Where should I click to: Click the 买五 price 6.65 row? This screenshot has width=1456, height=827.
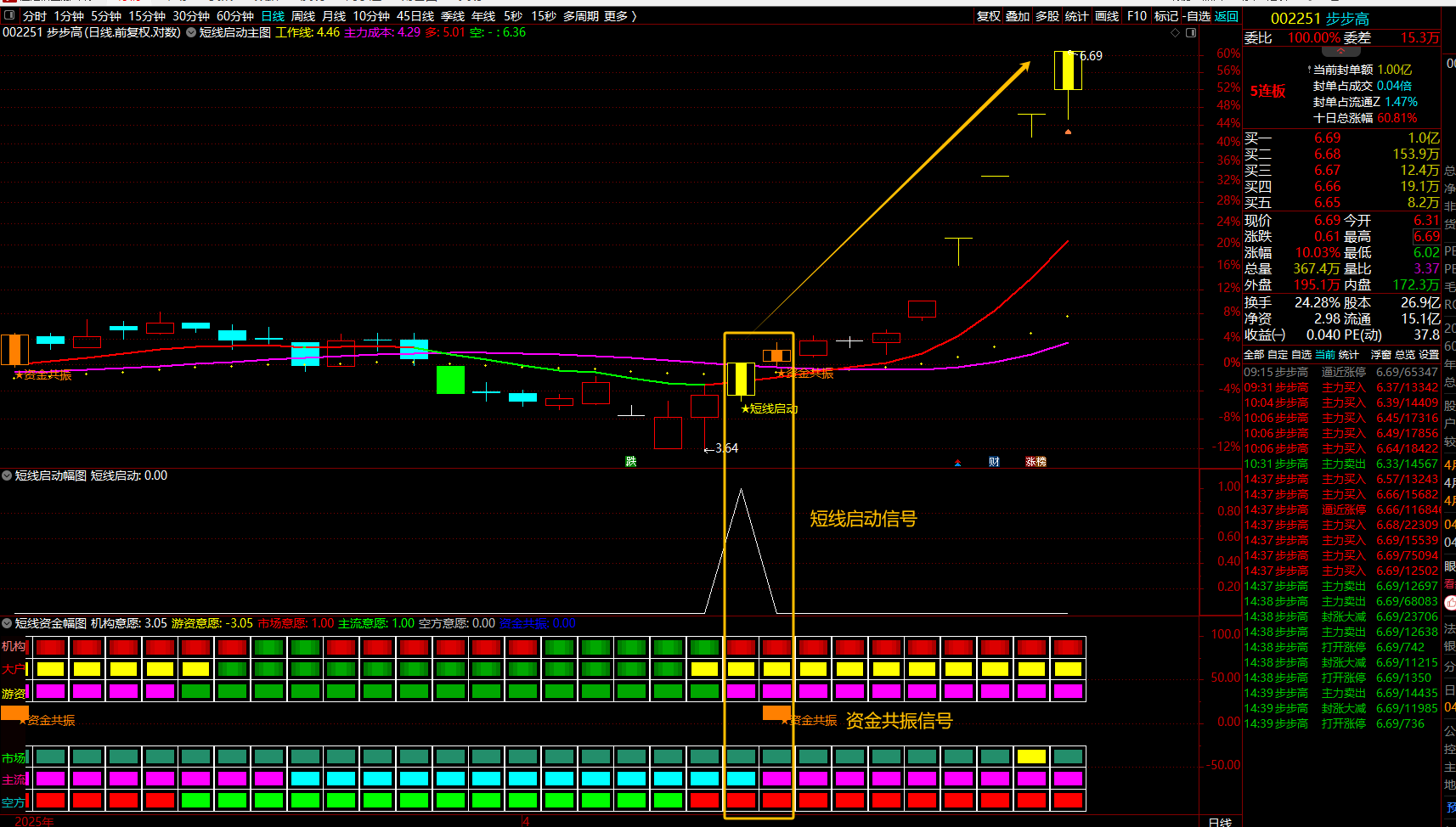click(x=1342, y=202)
